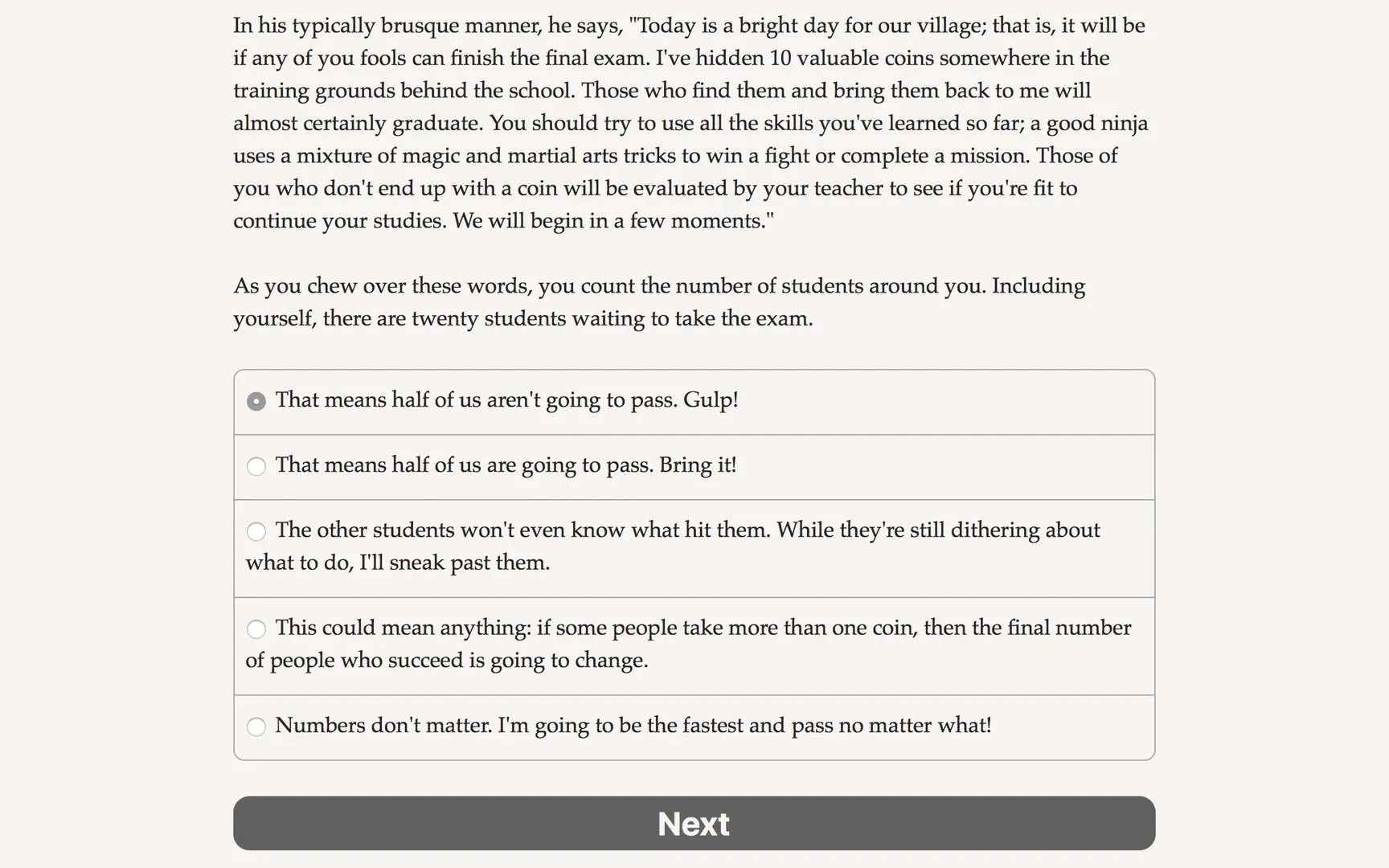Choose the "Numbers don't matter" radio button
The width and height of the screenshot is (1389, 868).
tap(256, 727)
